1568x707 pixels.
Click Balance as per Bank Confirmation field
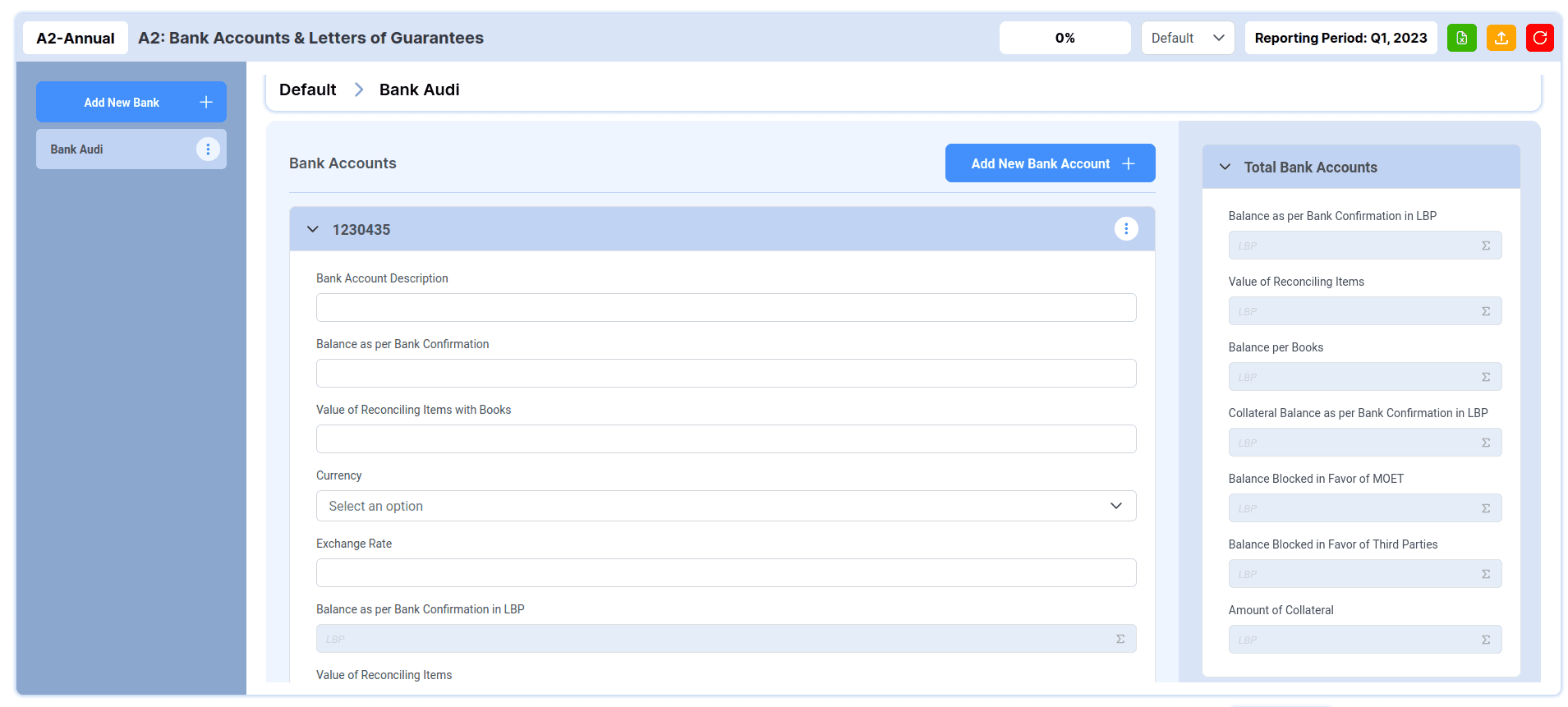pyautogui.click(x=725, y=374)
